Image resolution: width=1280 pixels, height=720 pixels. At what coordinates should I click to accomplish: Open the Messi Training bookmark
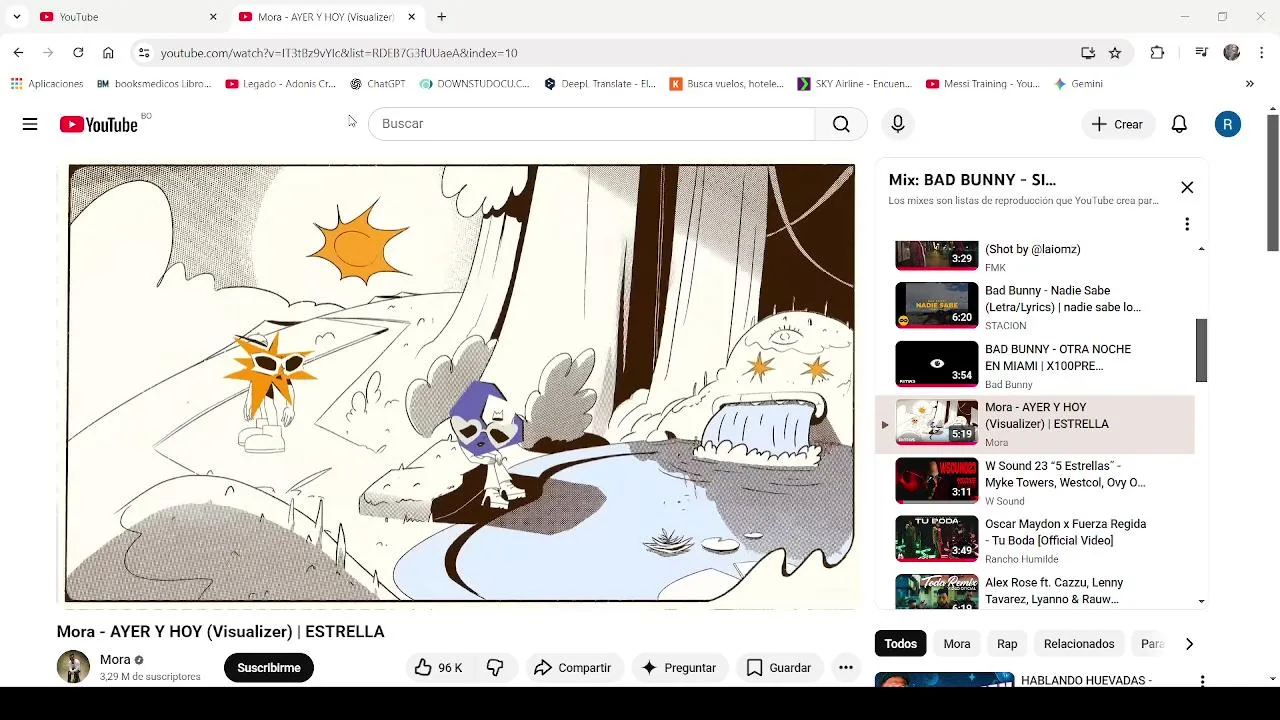[x=983, y=84]
